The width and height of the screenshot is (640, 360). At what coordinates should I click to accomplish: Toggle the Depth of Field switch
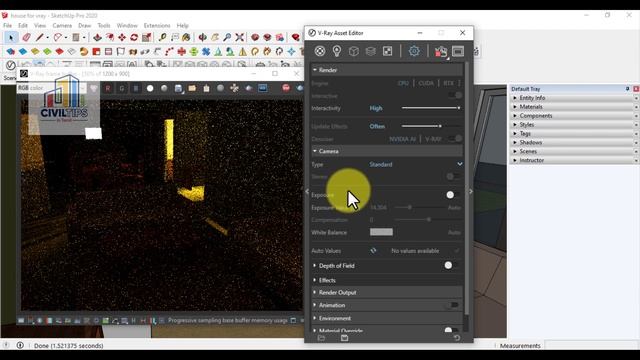(x=452, y=265)
